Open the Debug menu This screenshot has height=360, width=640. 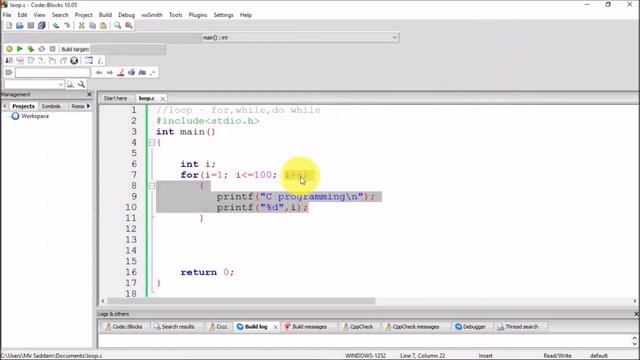point(126,15)
